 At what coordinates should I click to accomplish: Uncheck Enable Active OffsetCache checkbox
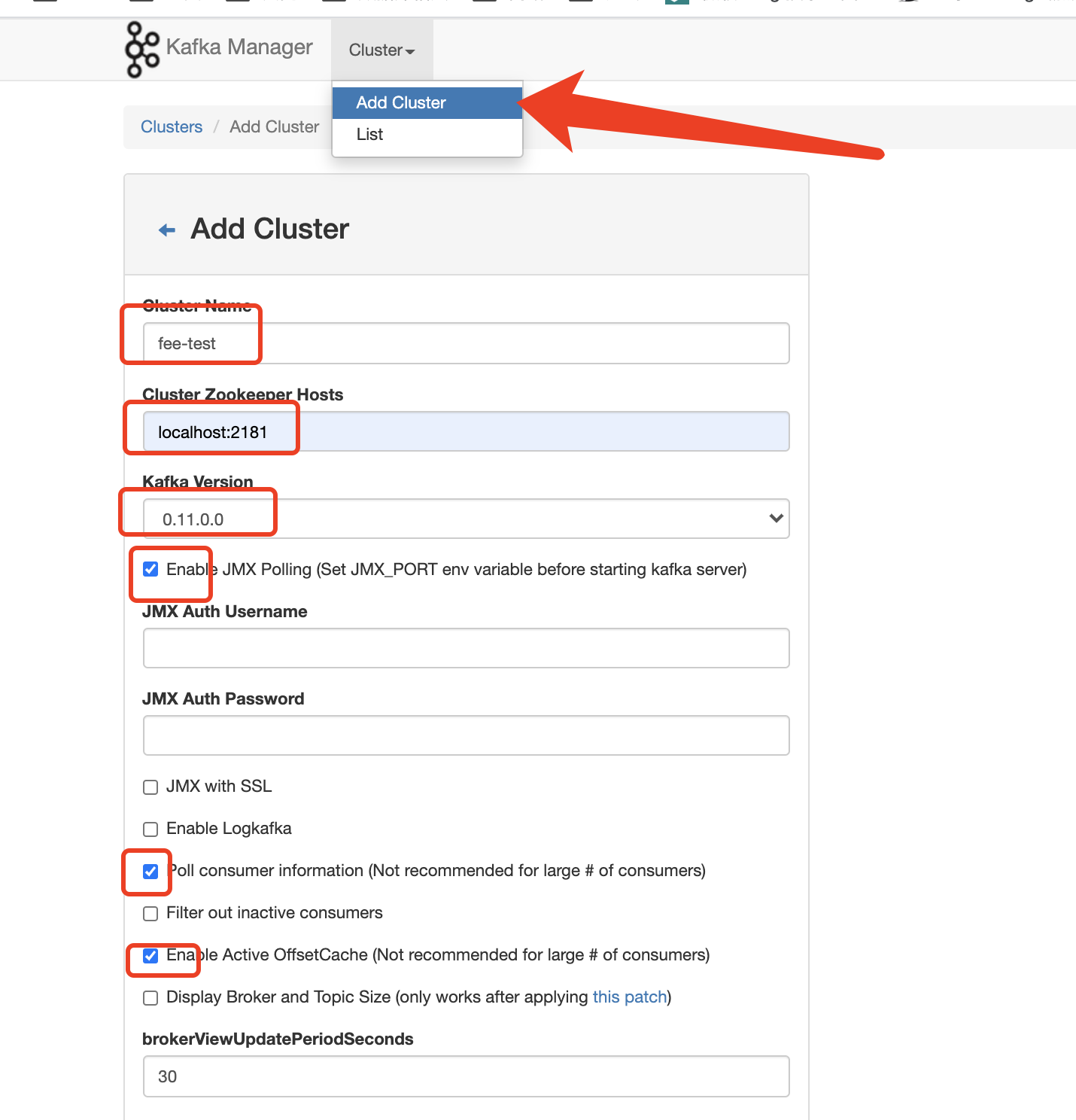click(x=150, y=956)
